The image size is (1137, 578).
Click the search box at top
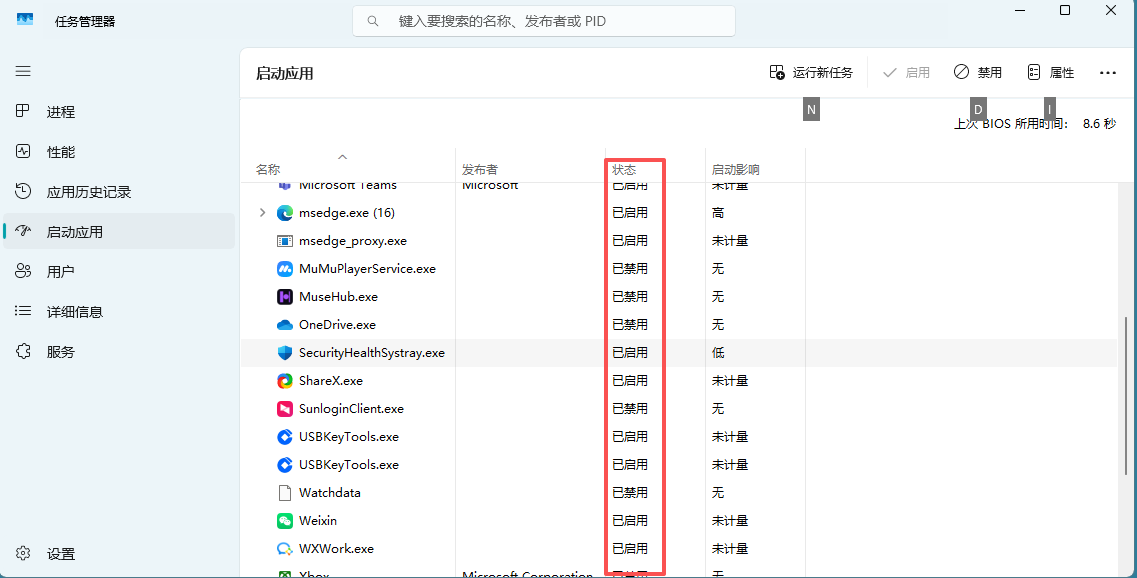pyautogui.click(x=543, y=21)
